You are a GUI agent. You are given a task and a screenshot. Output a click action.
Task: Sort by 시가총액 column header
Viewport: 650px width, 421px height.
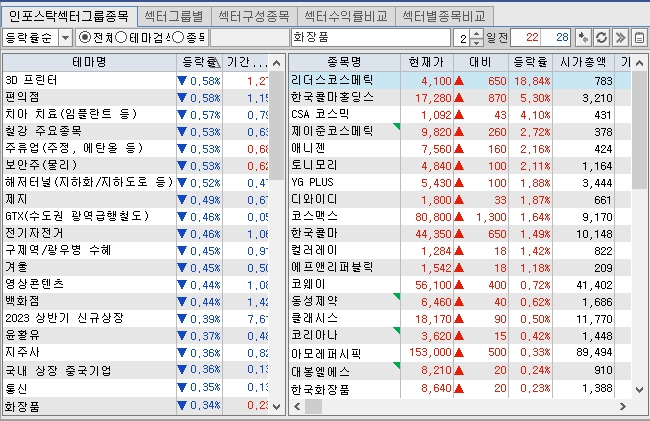tap(583, 63)
